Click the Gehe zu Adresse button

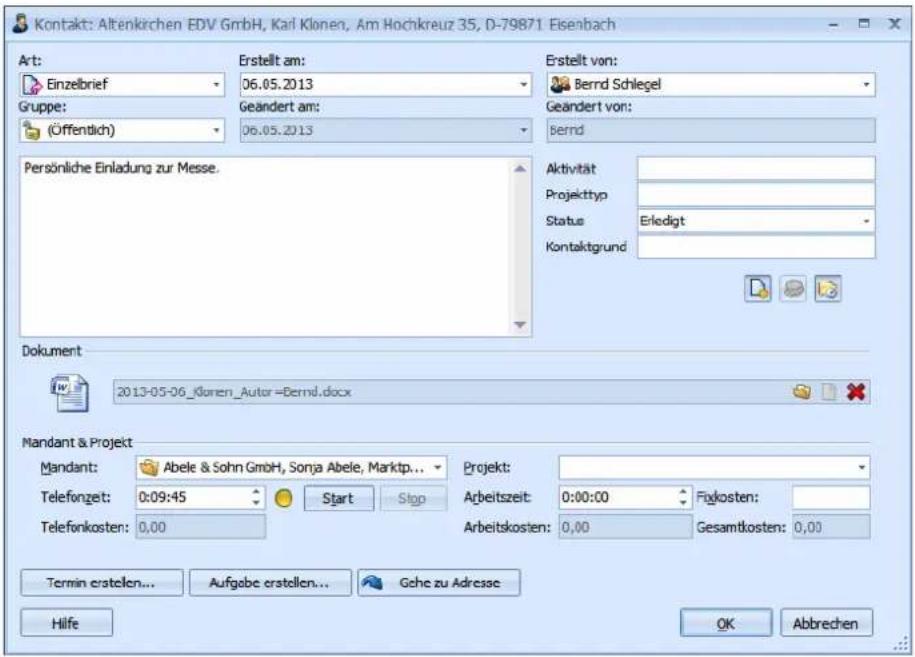439,582
